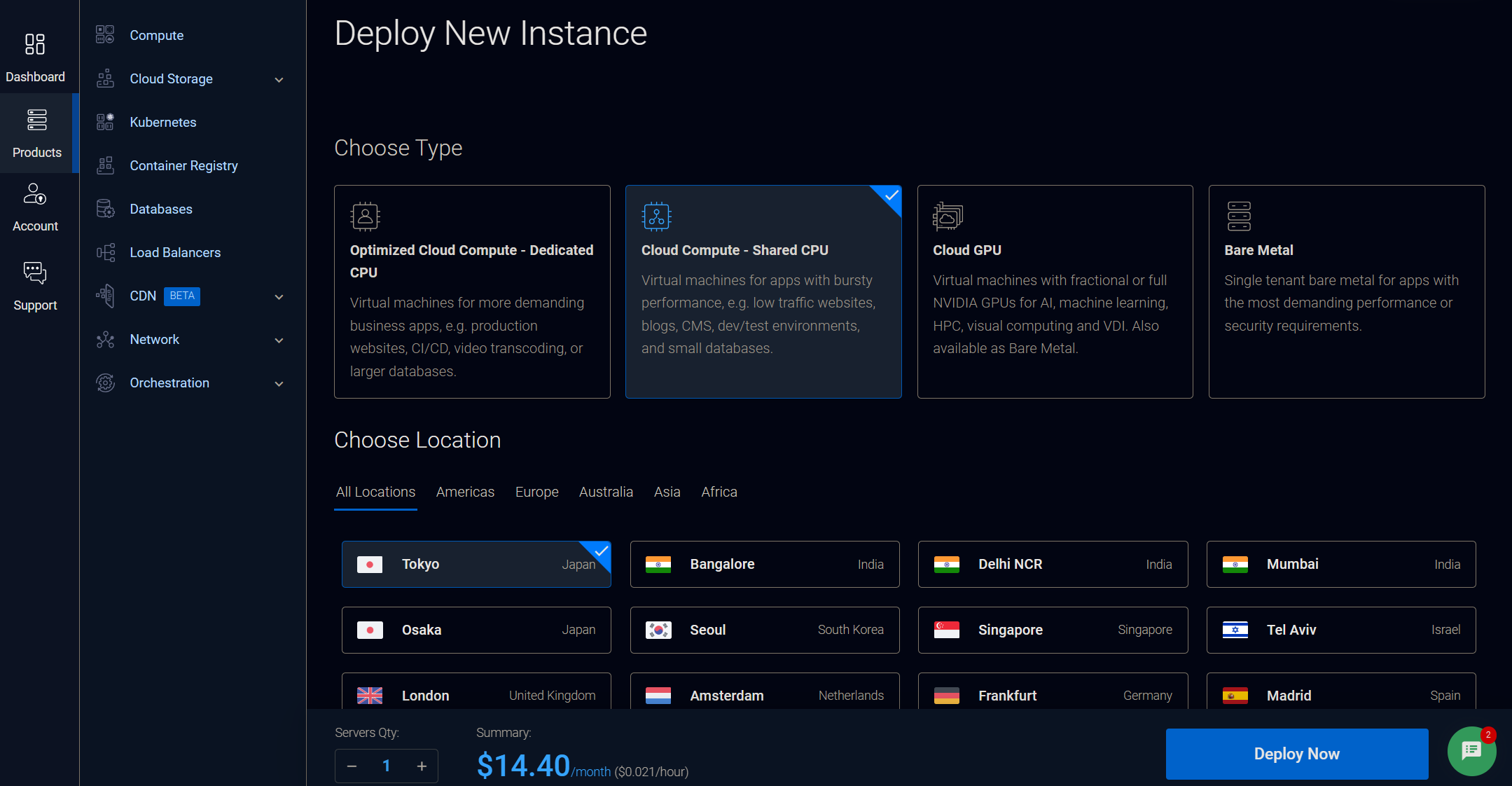This screenshot has height=786, width=1512.
Task: Click the Deploy Now button
Action: [x=1296, y=754]
